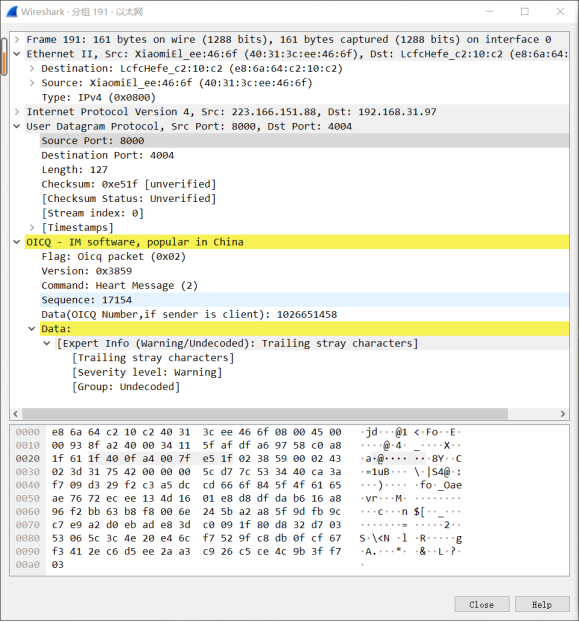This screenshot has width=579, height=622.
Task: Select Severity level: Warning row
Action: (320, 372)
